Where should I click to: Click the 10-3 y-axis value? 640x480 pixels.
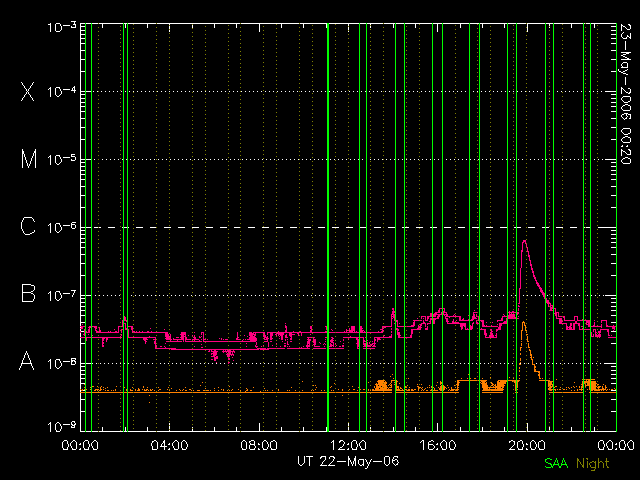(x=62, y=27)
